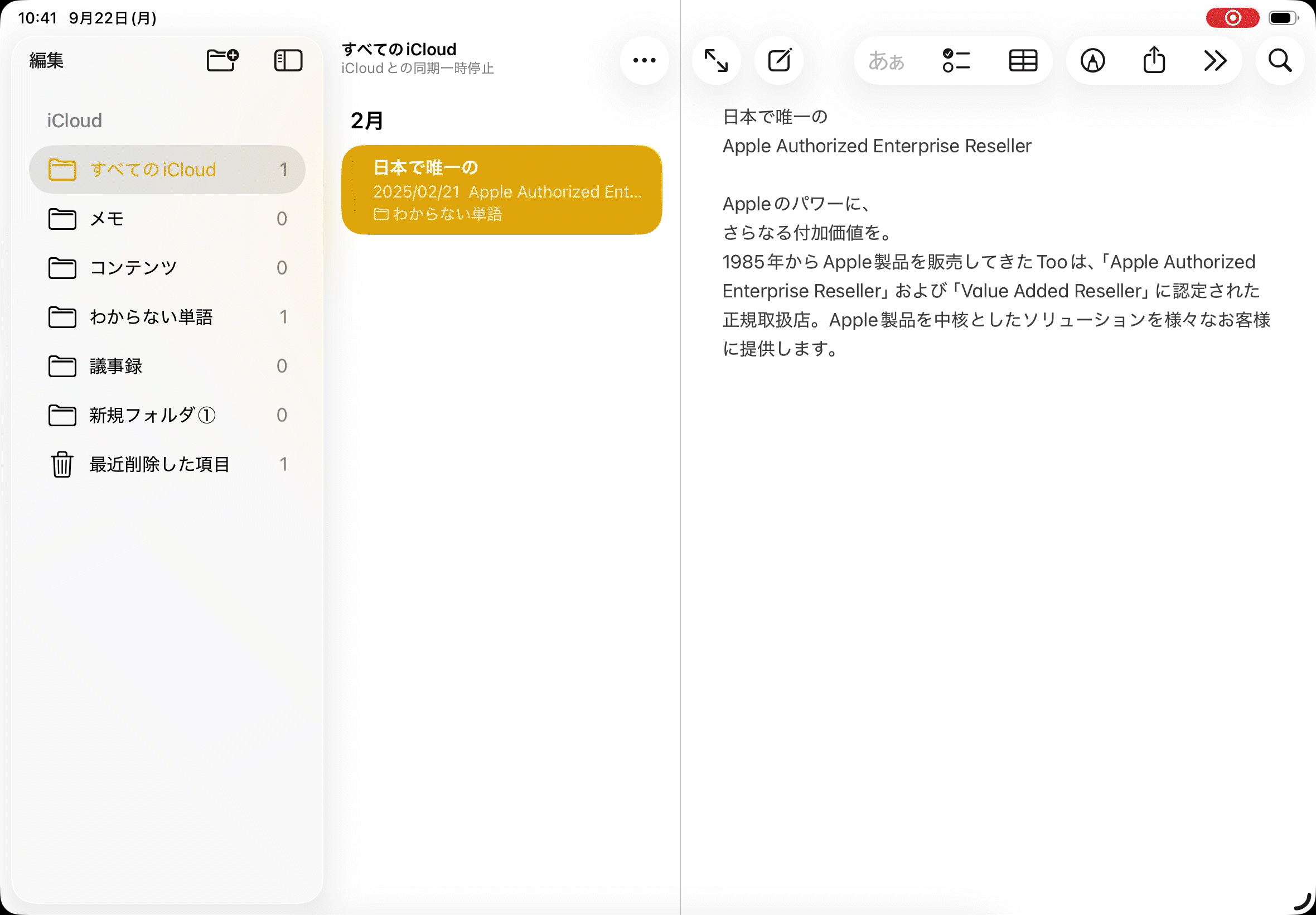Open 最近削除した項目 trash folder
The width and height of the screenshot is (1316, 915).
pos(167,464)
